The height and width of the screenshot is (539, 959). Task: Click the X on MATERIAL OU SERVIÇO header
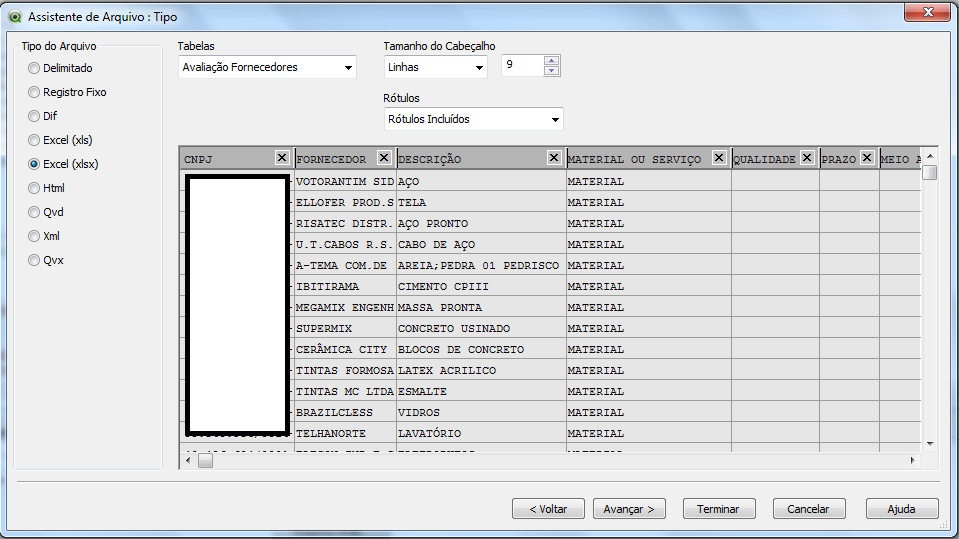719,158
